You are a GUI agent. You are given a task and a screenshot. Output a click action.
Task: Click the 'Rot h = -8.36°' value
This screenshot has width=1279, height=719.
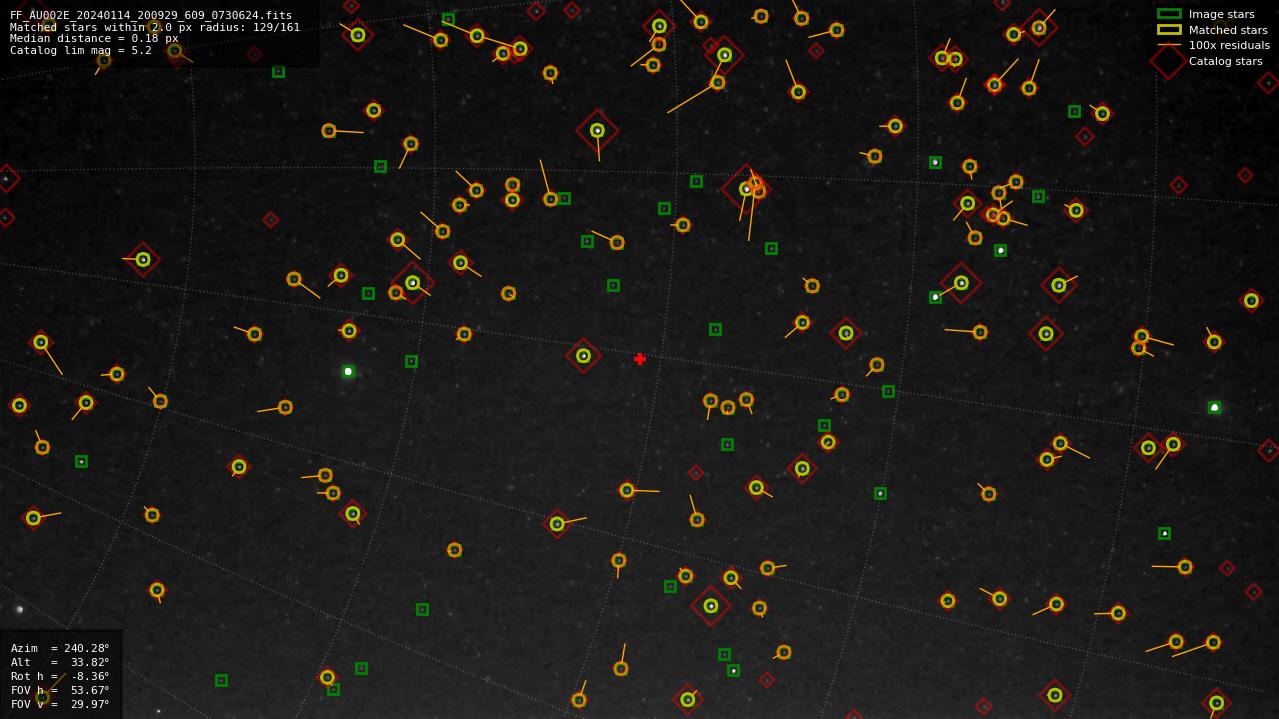coord(60,676)
